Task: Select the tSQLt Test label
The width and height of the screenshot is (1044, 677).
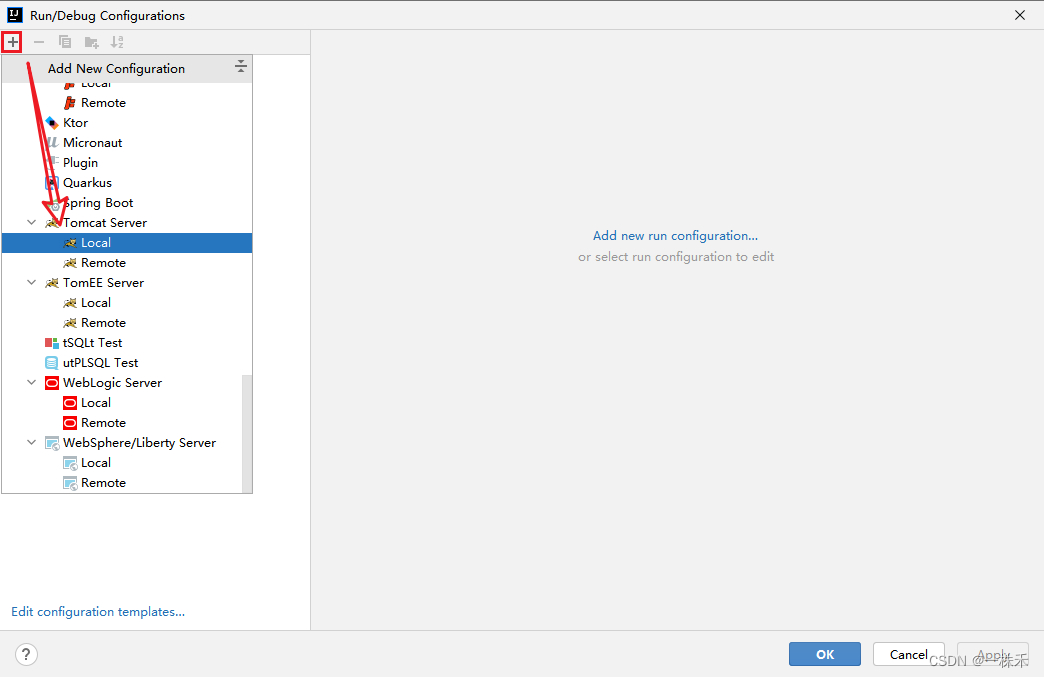Action: (93, 342)
